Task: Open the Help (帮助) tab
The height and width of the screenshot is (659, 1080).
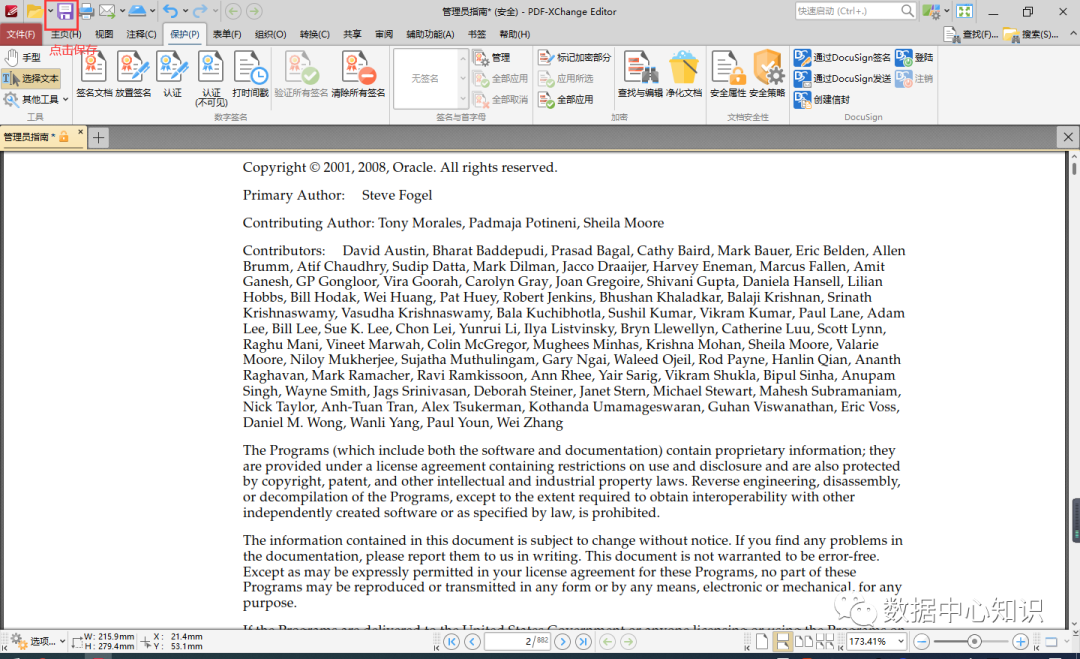Action: (x=515, y=34)
